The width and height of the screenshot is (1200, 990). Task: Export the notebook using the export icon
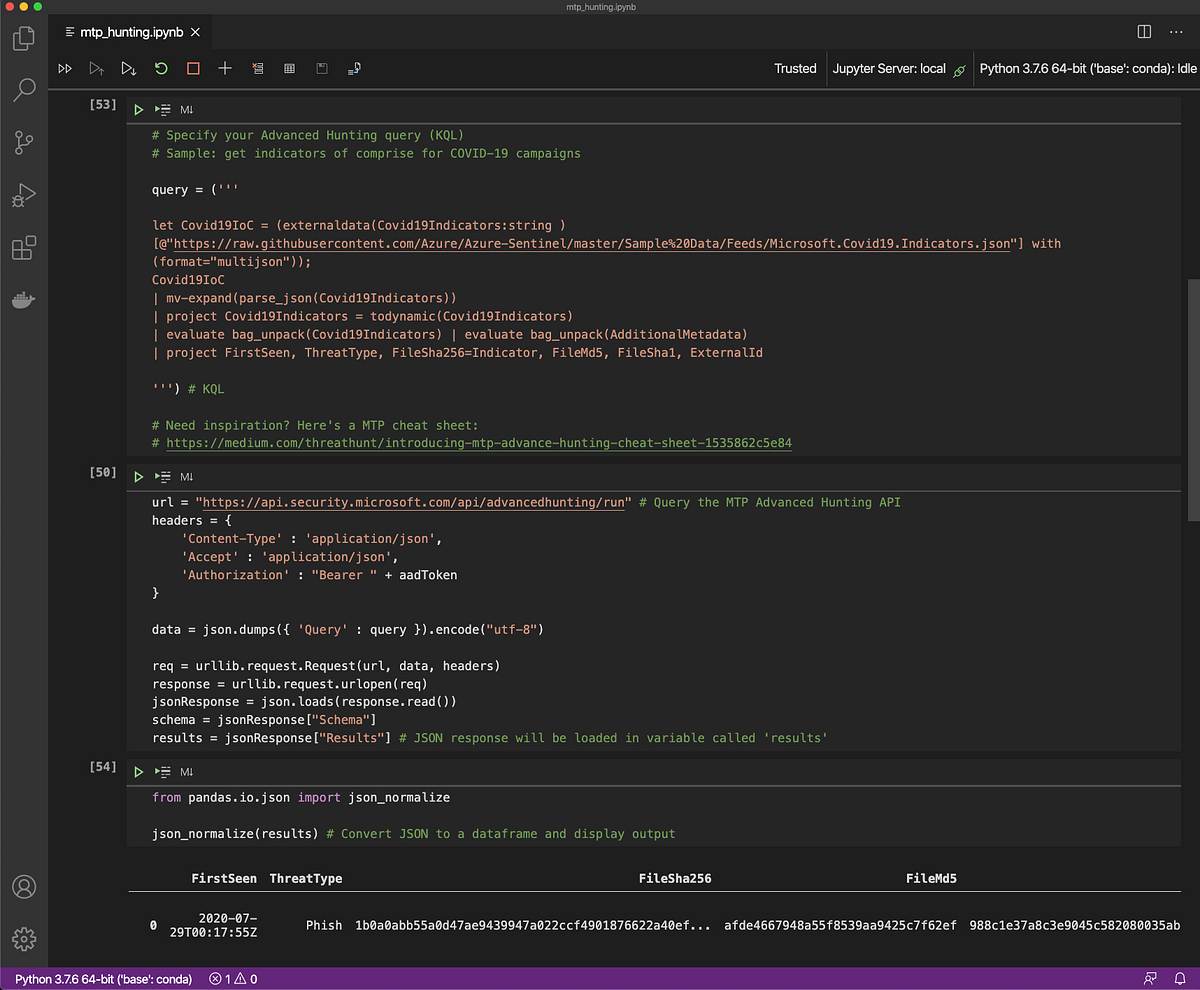pos(352,68)
